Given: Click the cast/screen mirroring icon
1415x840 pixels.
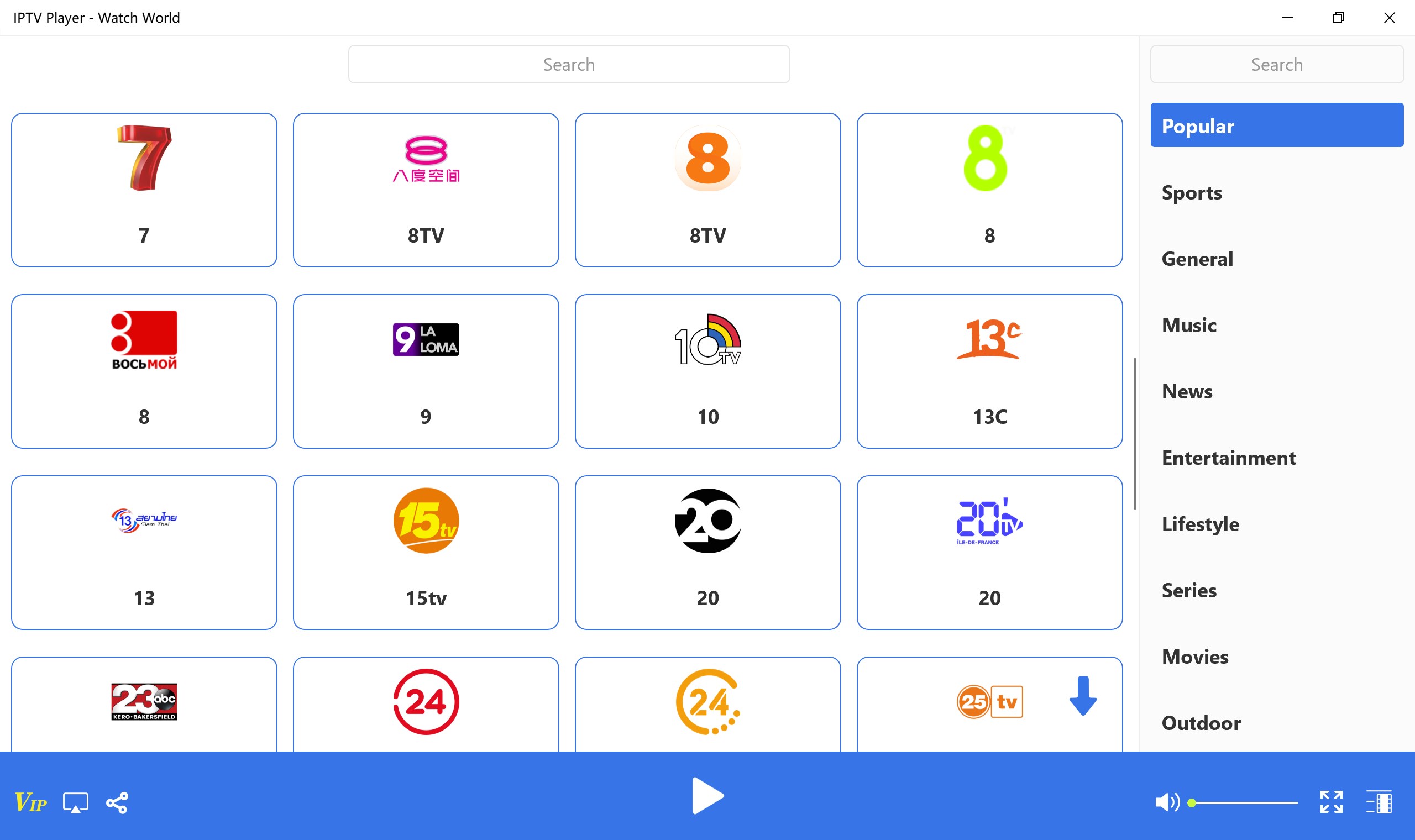Looking at the screenshot, I should coord(77,801).
